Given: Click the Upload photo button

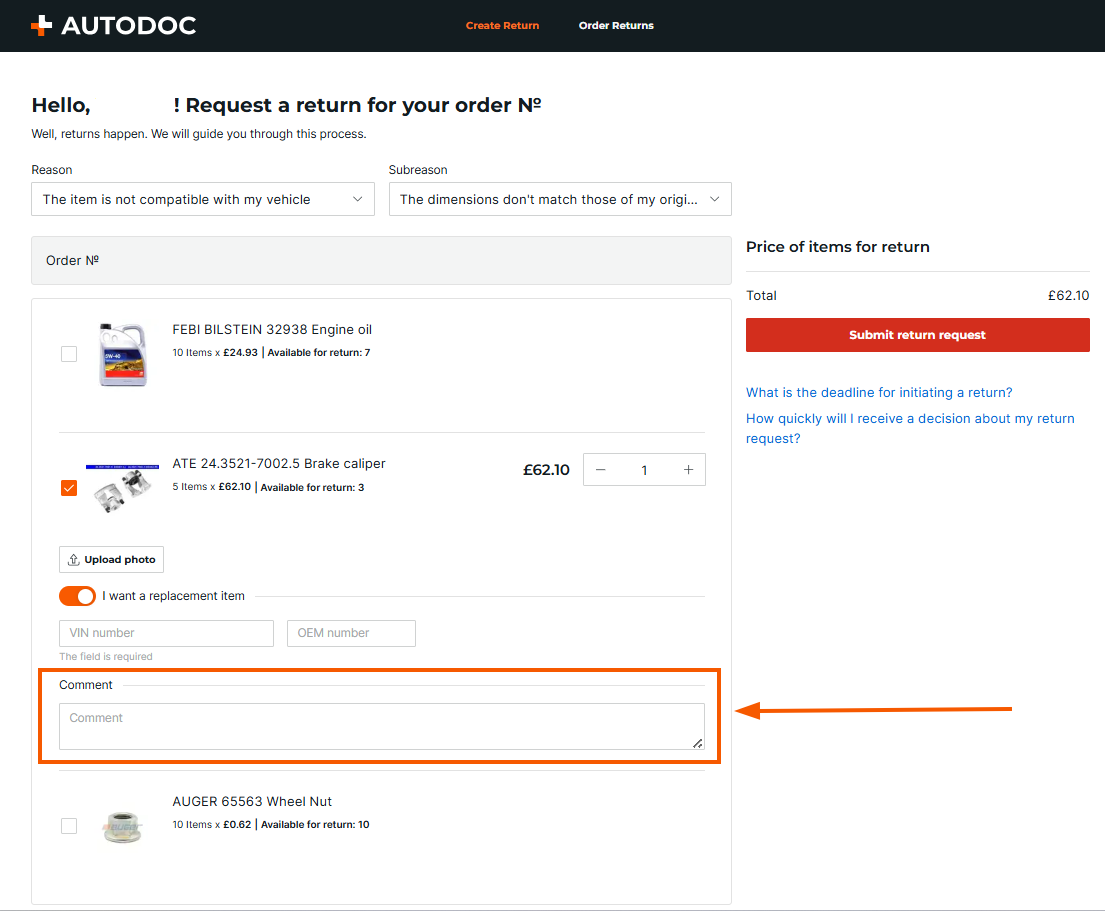Looking at the screenshot, I should 111,560.
